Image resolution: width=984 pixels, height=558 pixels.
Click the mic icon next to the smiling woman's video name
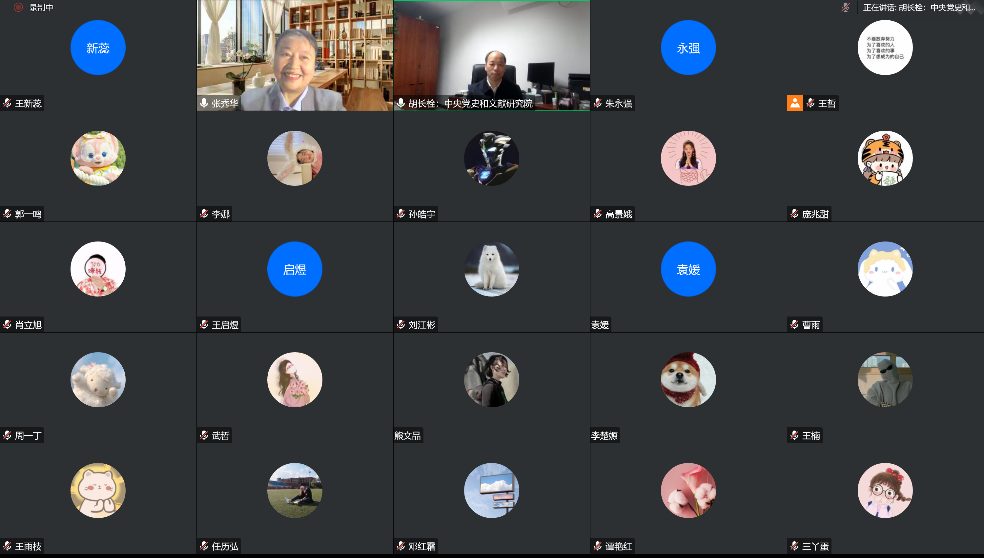pos(204,103)
